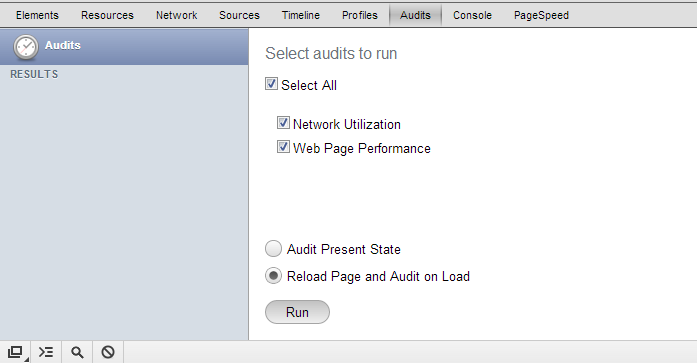The height and width of the screenshot is (363, 697).
Task: Open the PageSpeed tab
Action: tap(541, 15)
